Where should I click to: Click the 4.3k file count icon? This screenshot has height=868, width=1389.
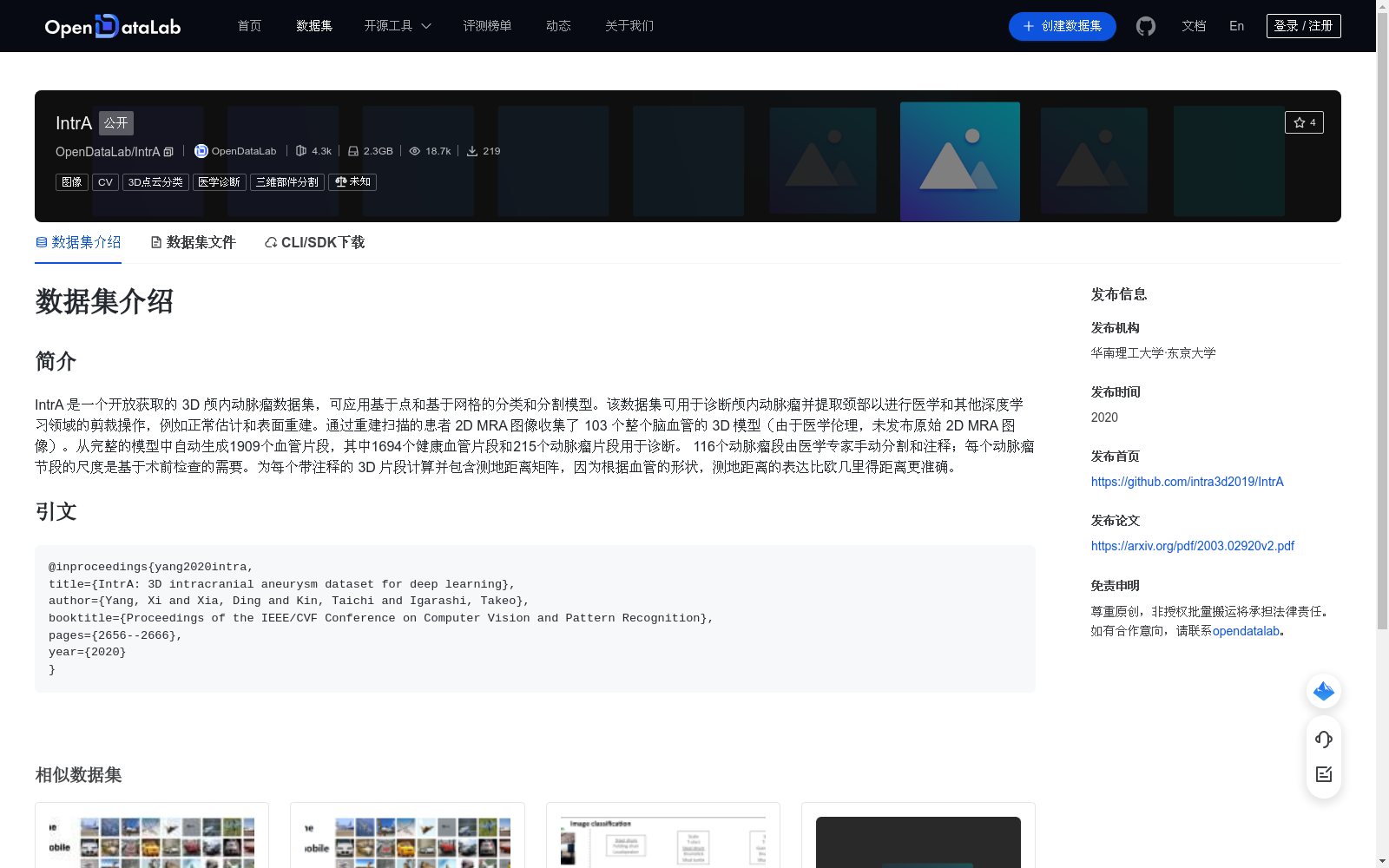pyautogui.click(x=301, y=151)
